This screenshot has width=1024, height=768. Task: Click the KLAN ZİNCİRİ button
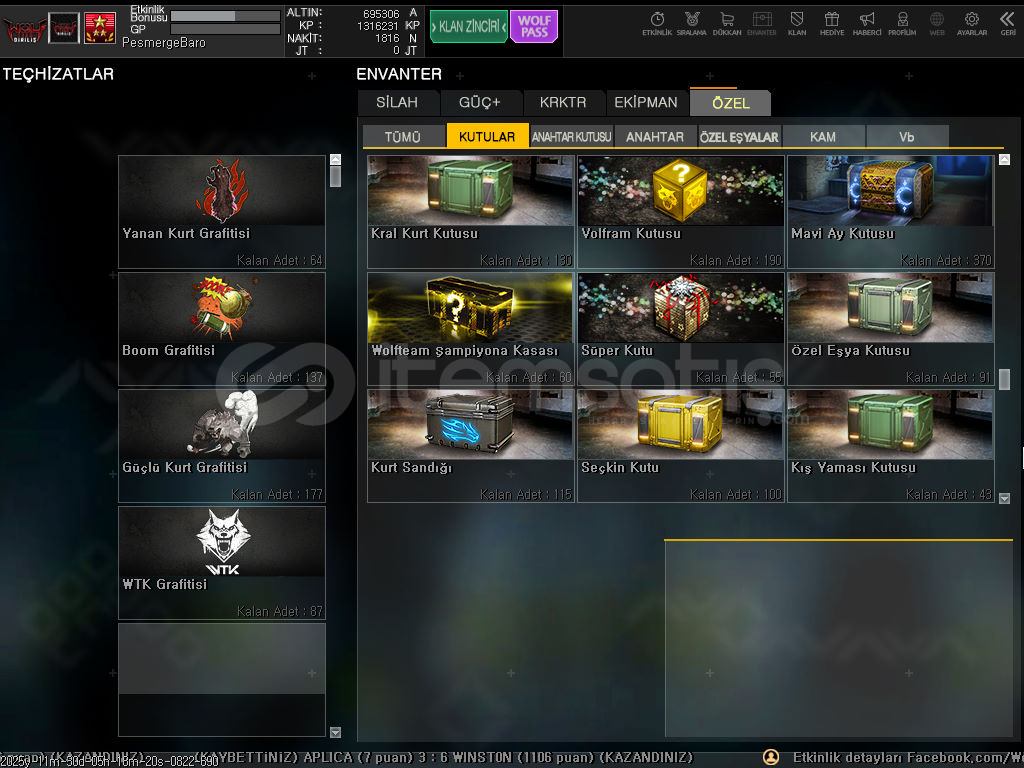(468, 27)
